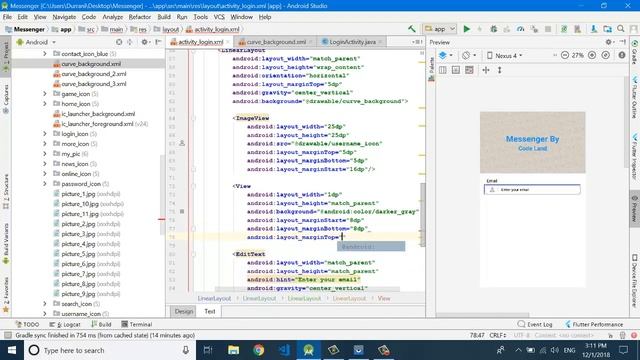Open the Preview panel gear settings
The image size is (640, 360).
pyautogui.click(x=609, y=42)
